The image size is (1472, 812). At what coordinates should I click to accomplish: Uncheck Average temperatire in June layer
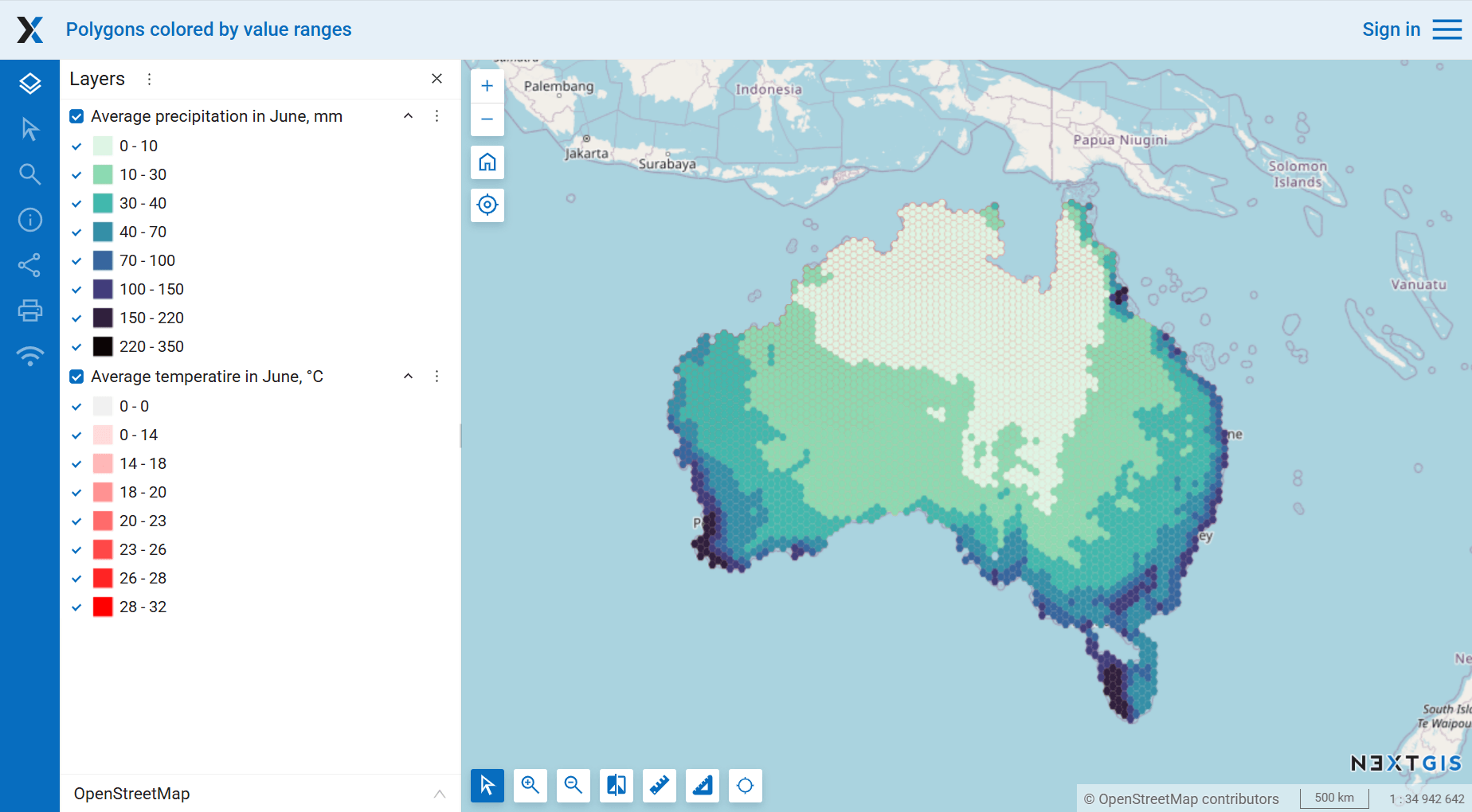(x=76, y=377)
